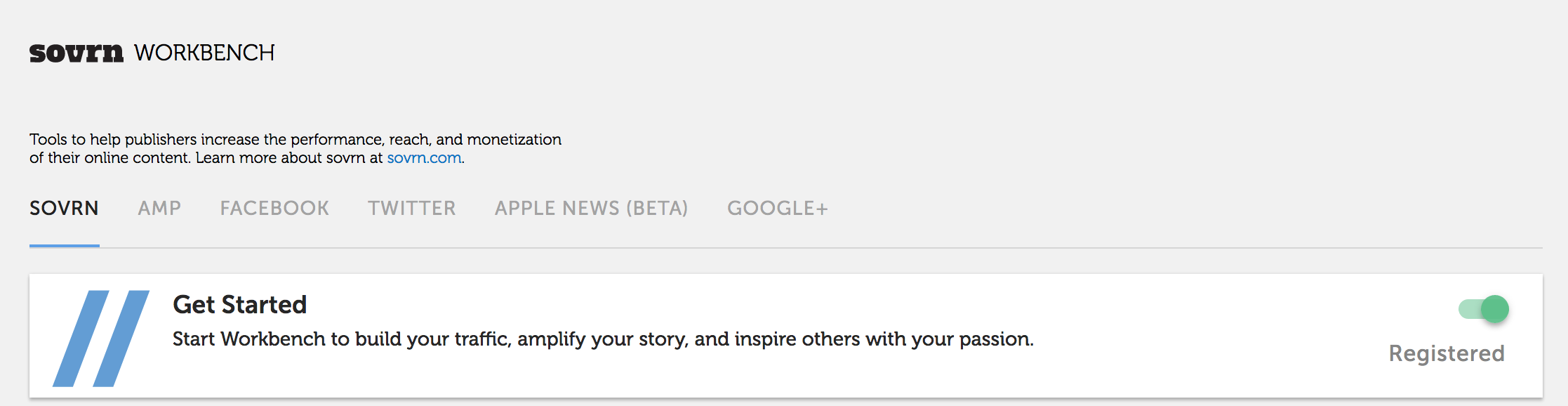Select the SOVRN tab
The height and width of the screenshot is (406, 1568).
(64, 208)
